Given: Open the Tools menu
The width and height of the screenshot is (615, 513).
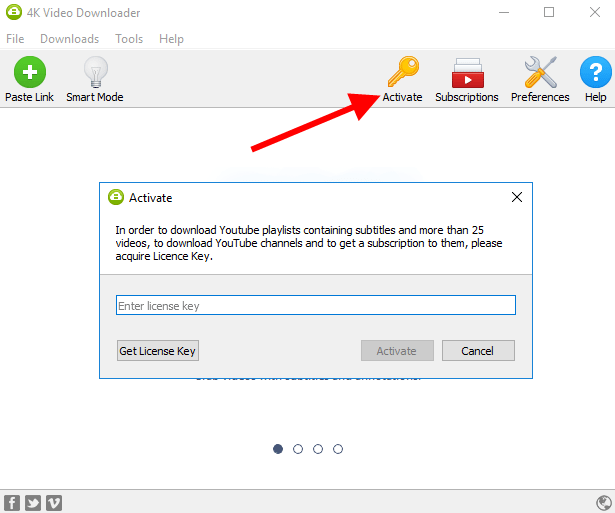Looking at the screenshot, I should click(x=129, y=39).
